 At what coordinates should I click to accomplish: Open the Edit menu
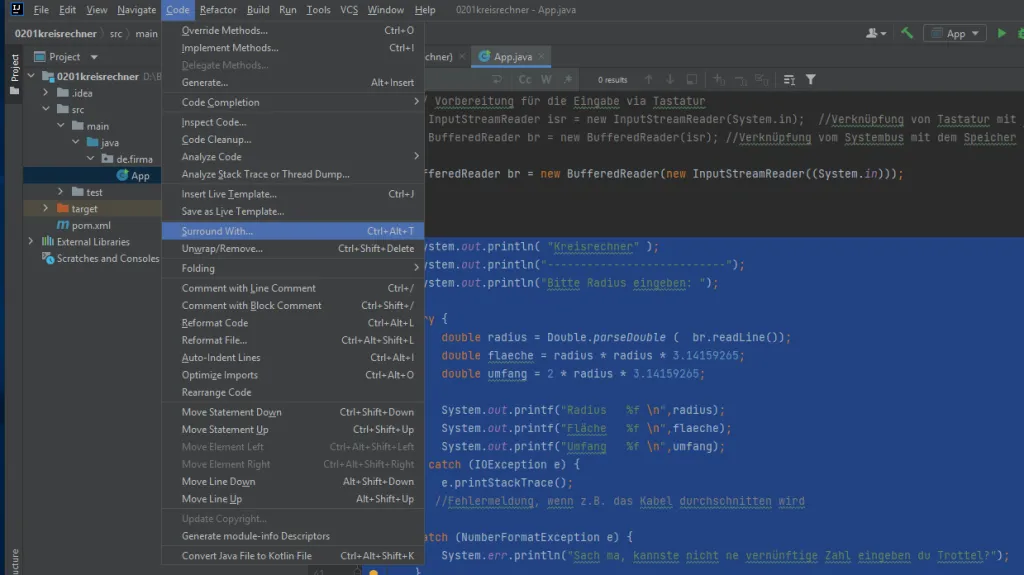pyautogui.click(x=67, y=10)
